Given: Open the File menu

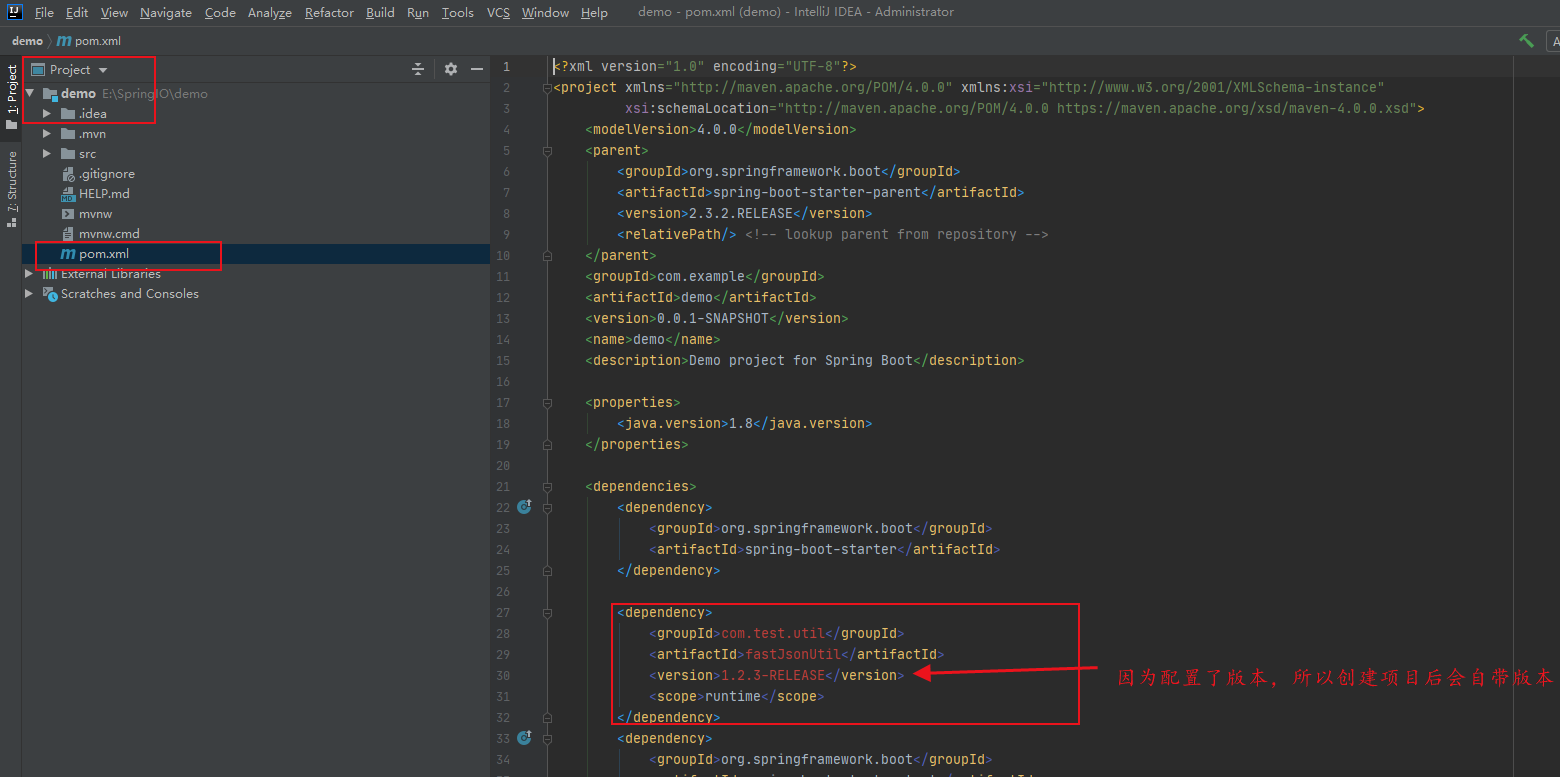Looking at the screenshot, I should (x=44, y=12).
